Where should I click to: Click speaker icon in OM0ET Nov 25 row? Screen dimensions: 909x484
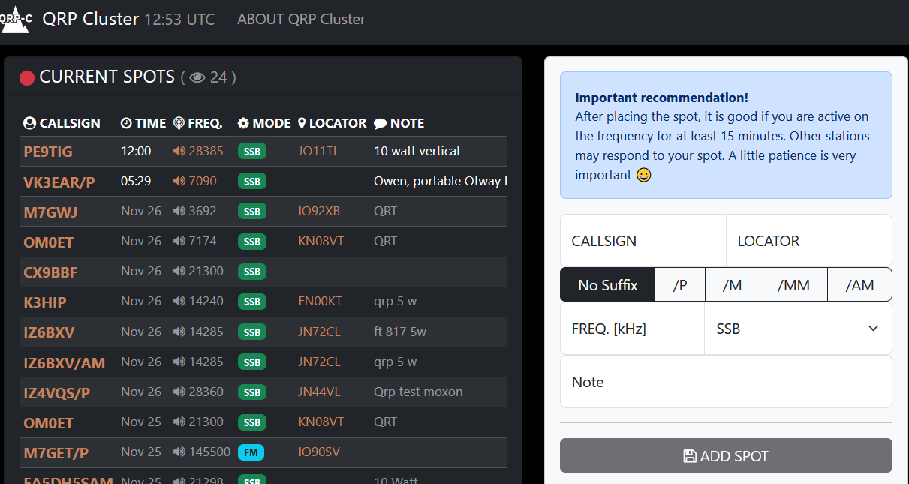179,422
